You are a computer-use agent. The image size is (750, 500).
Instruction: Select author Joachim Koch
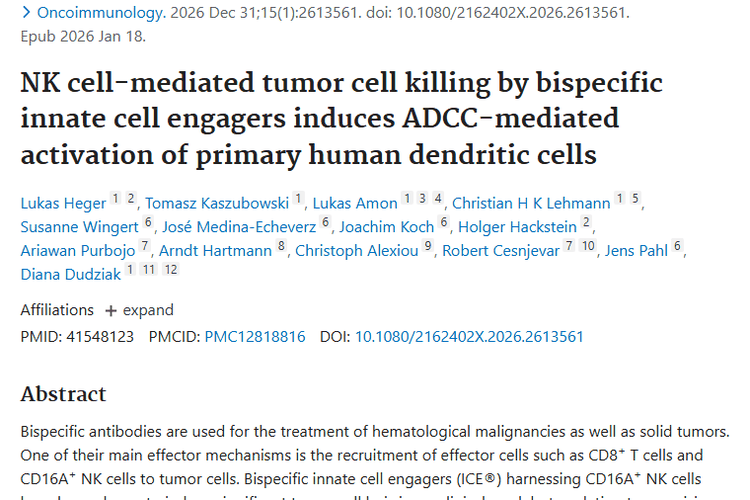point(387,227)
